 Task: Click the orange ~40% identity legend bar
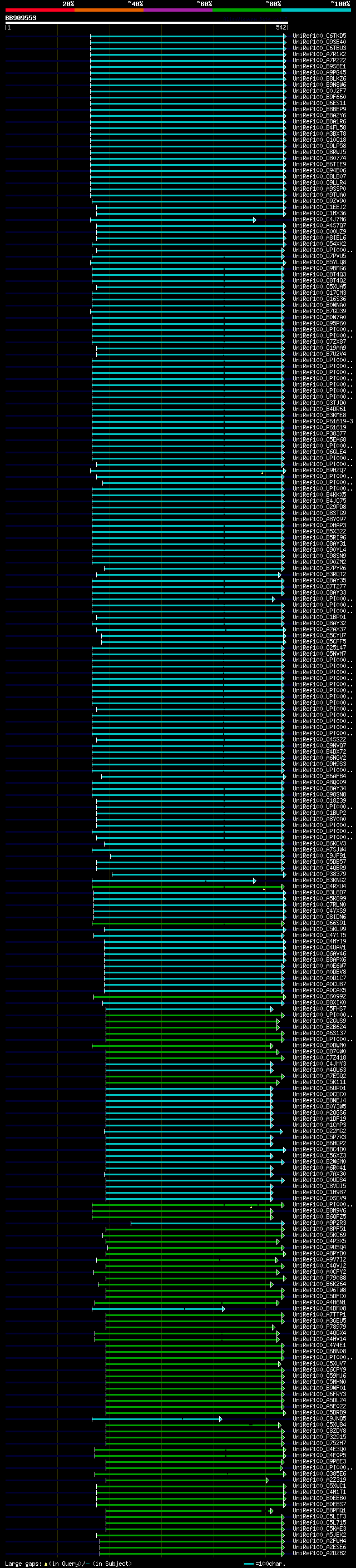(109, 10)
